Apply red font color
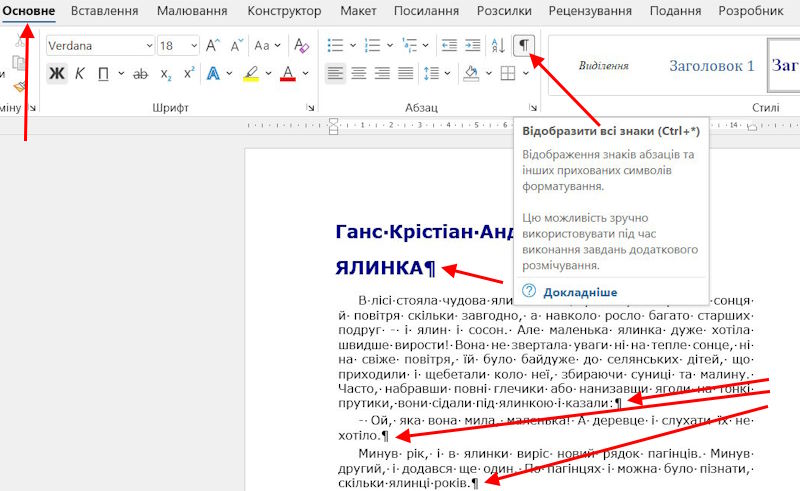 point(288,73)
